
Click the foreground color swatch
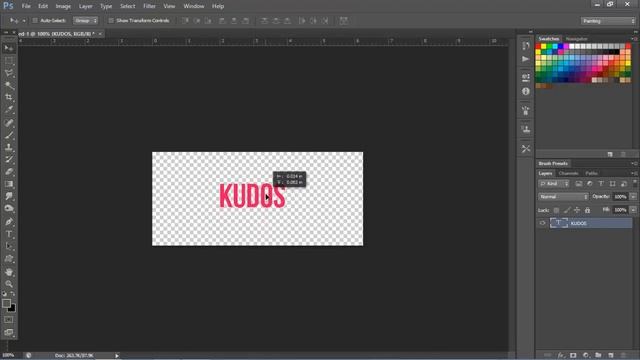(x=6, y=303)
